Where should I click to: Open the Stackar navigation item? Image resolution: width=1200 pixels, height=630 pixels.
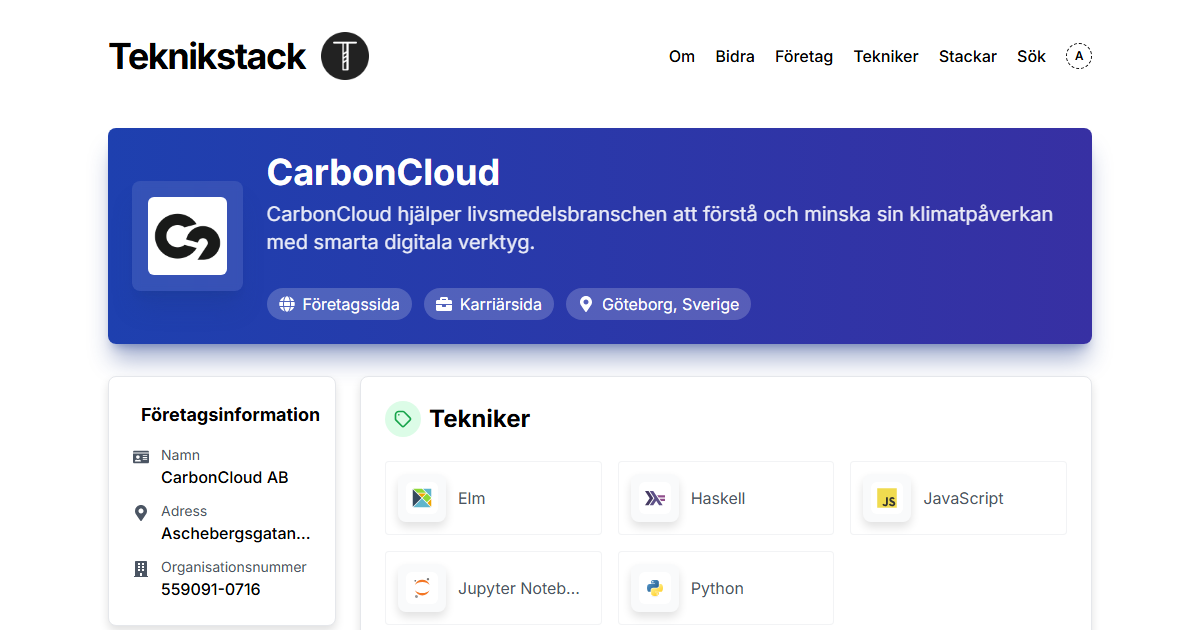click(x=968, y=56)
